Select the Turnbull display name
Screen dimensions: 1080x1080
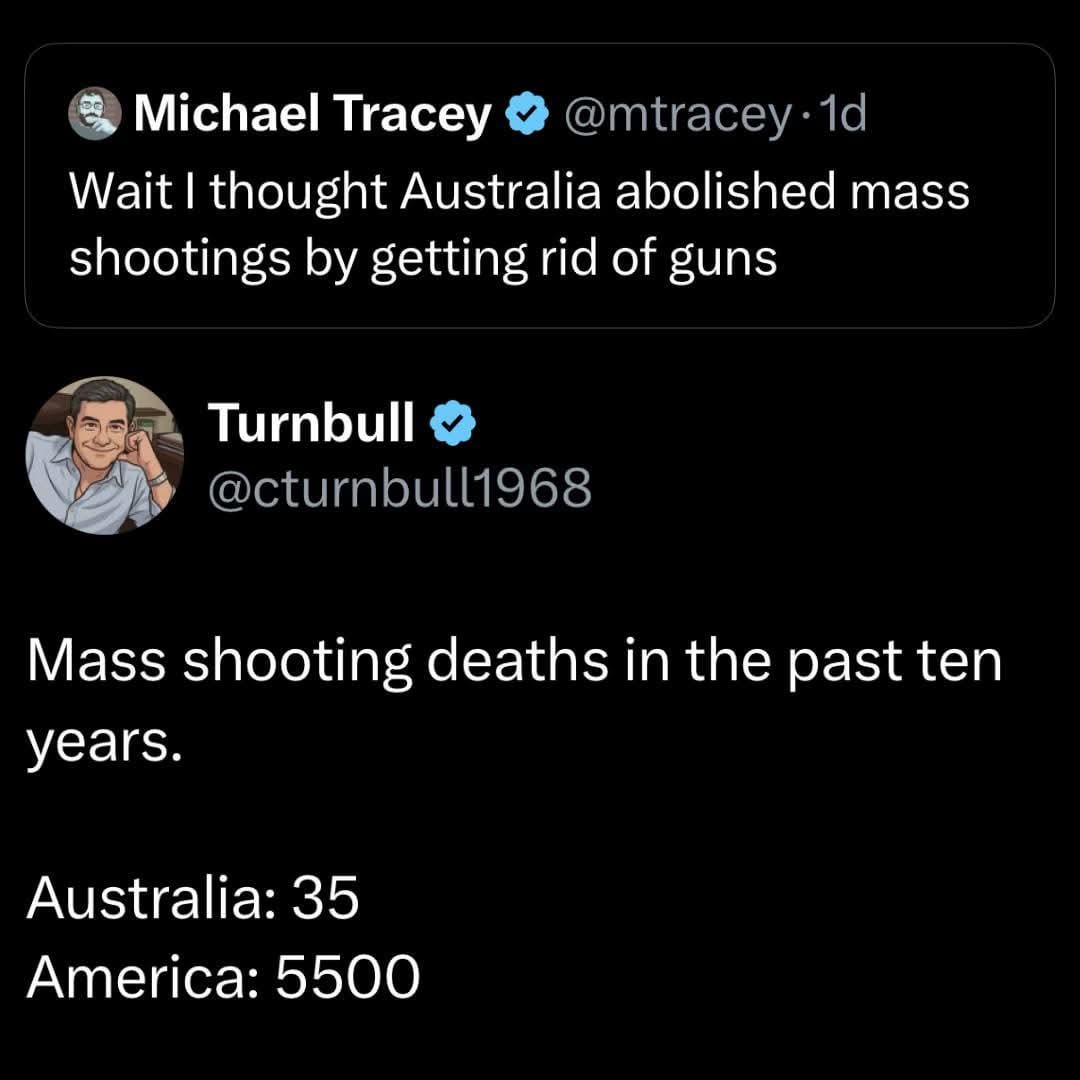coord(311,424)
